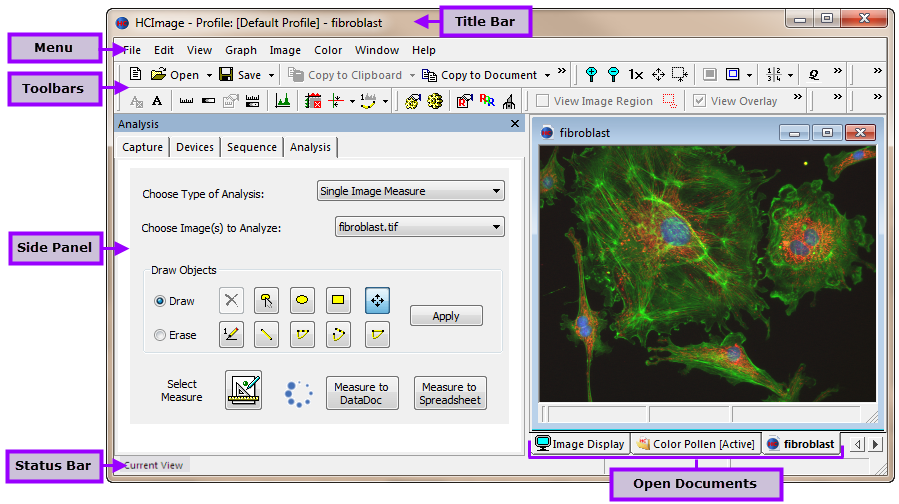The image size is (899, 504).
Task: Open the Edit menu
Action: click(x=163, y=50)
